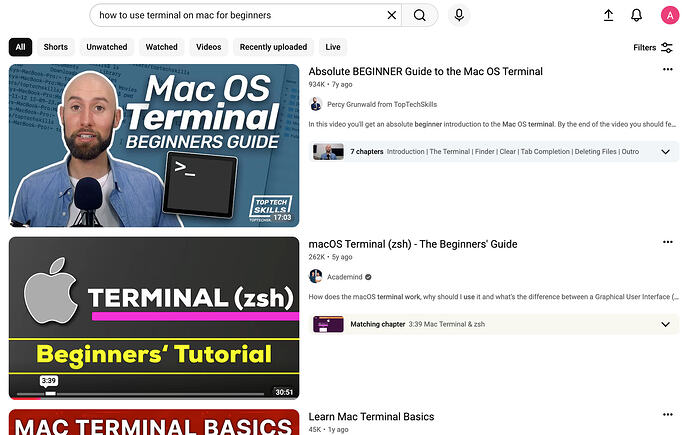Visit Percy Grunwald from TopTechSkills channel name
The width and height of the screenshot is (690, 435).
pos(382,105)
